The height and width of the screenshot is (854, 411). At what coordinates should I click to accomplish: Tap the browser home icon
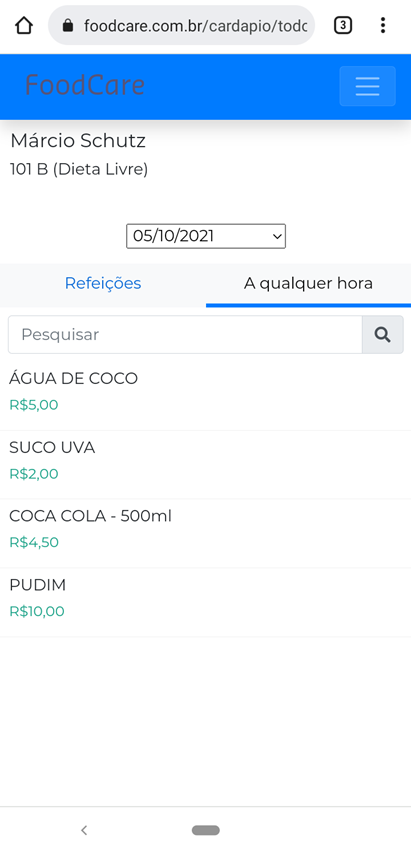tap(23, 25)
